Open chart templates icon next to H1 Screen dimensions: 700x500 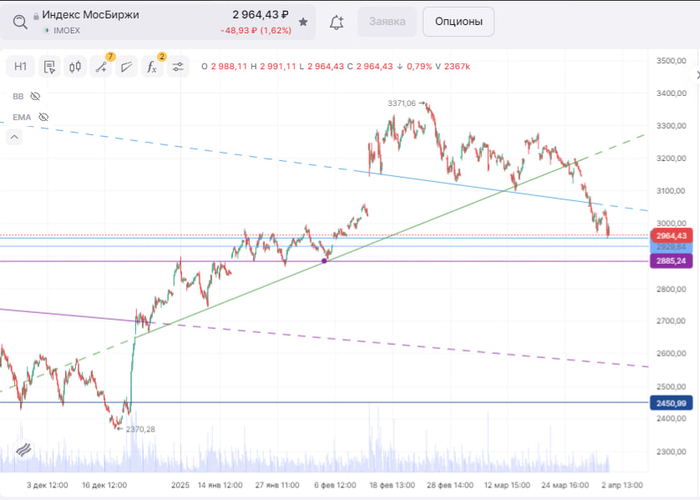pyautogui.click(x=48, y=67)
